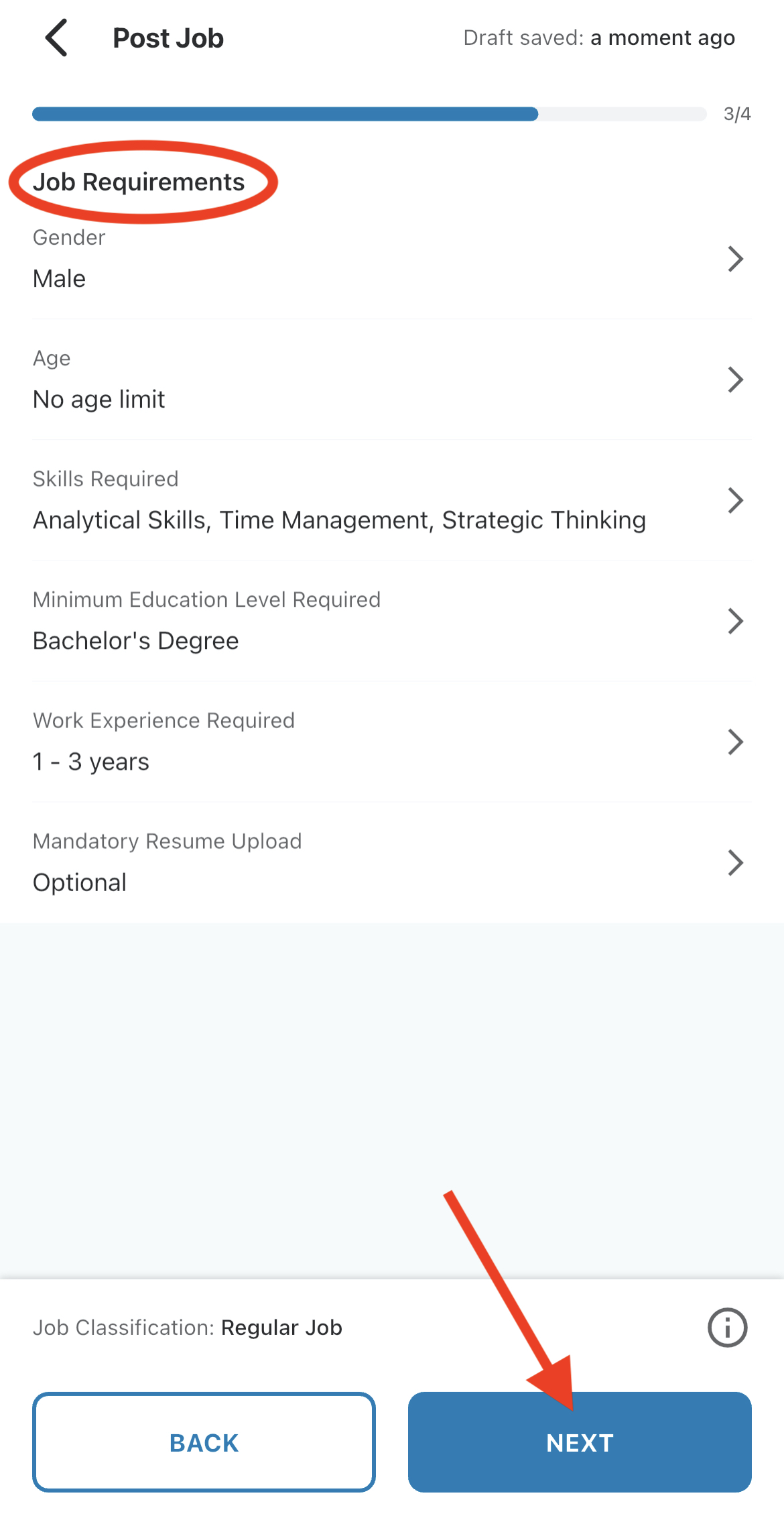
Task: Click the NEXT button
Action: pos(580,1442)
